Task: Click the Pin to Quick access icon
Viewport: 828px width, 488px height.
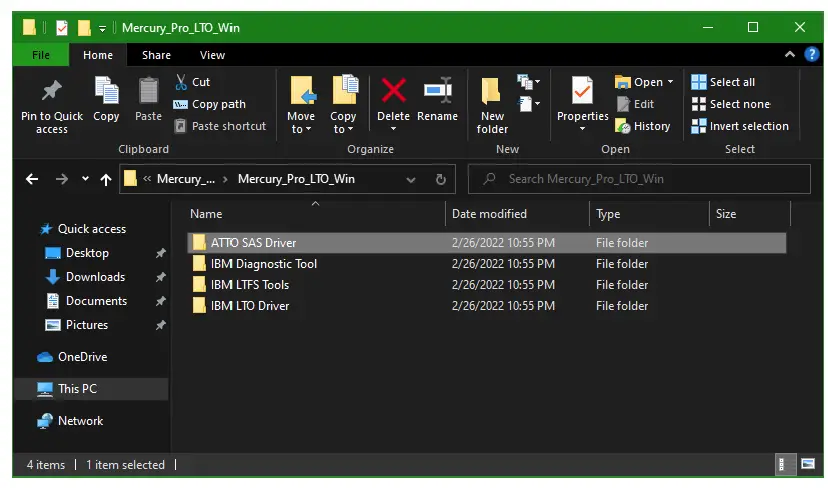Action: 52,93
